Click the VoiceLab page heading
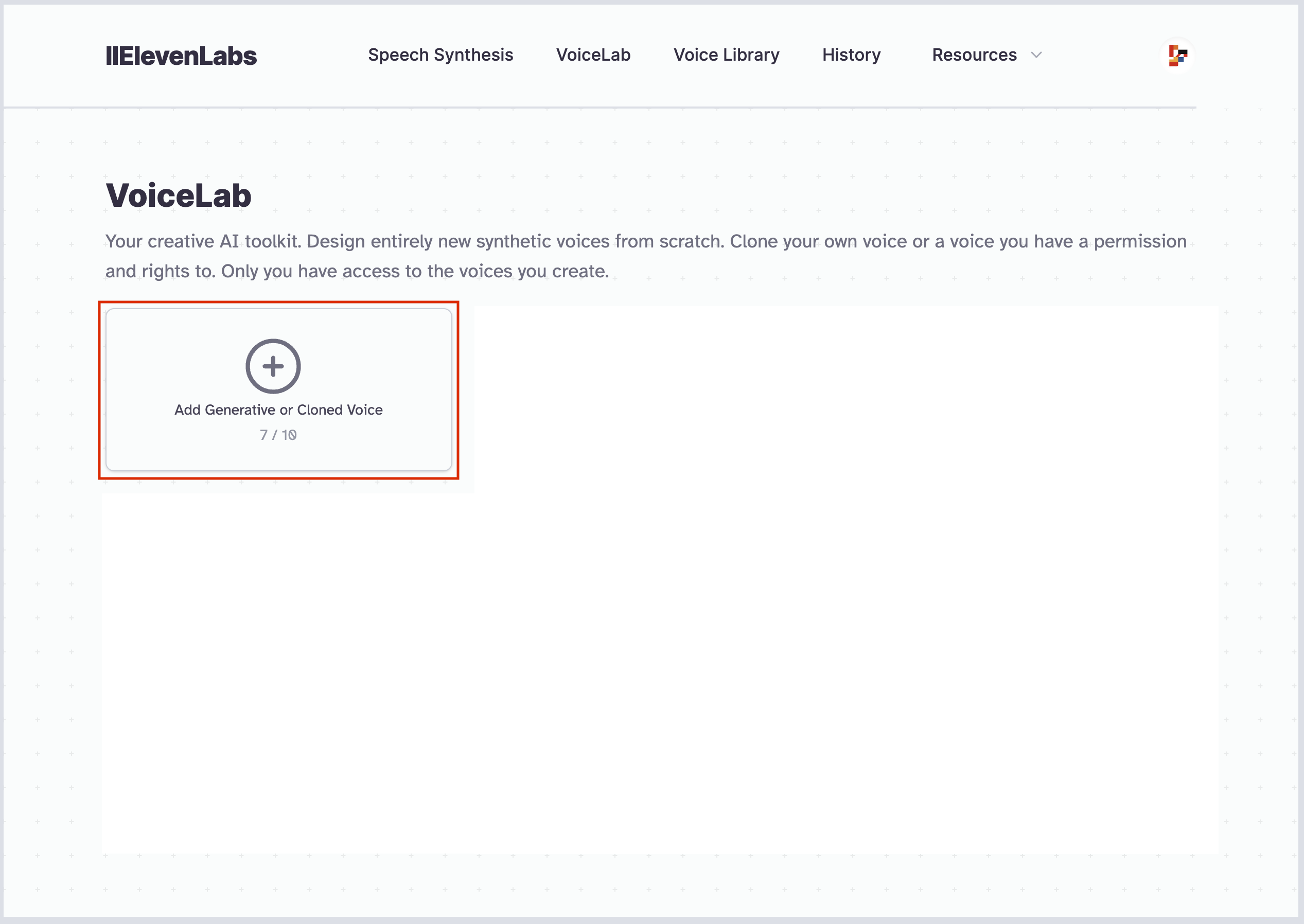Viewport: 1304px width, 924px height. coord(178,195)
